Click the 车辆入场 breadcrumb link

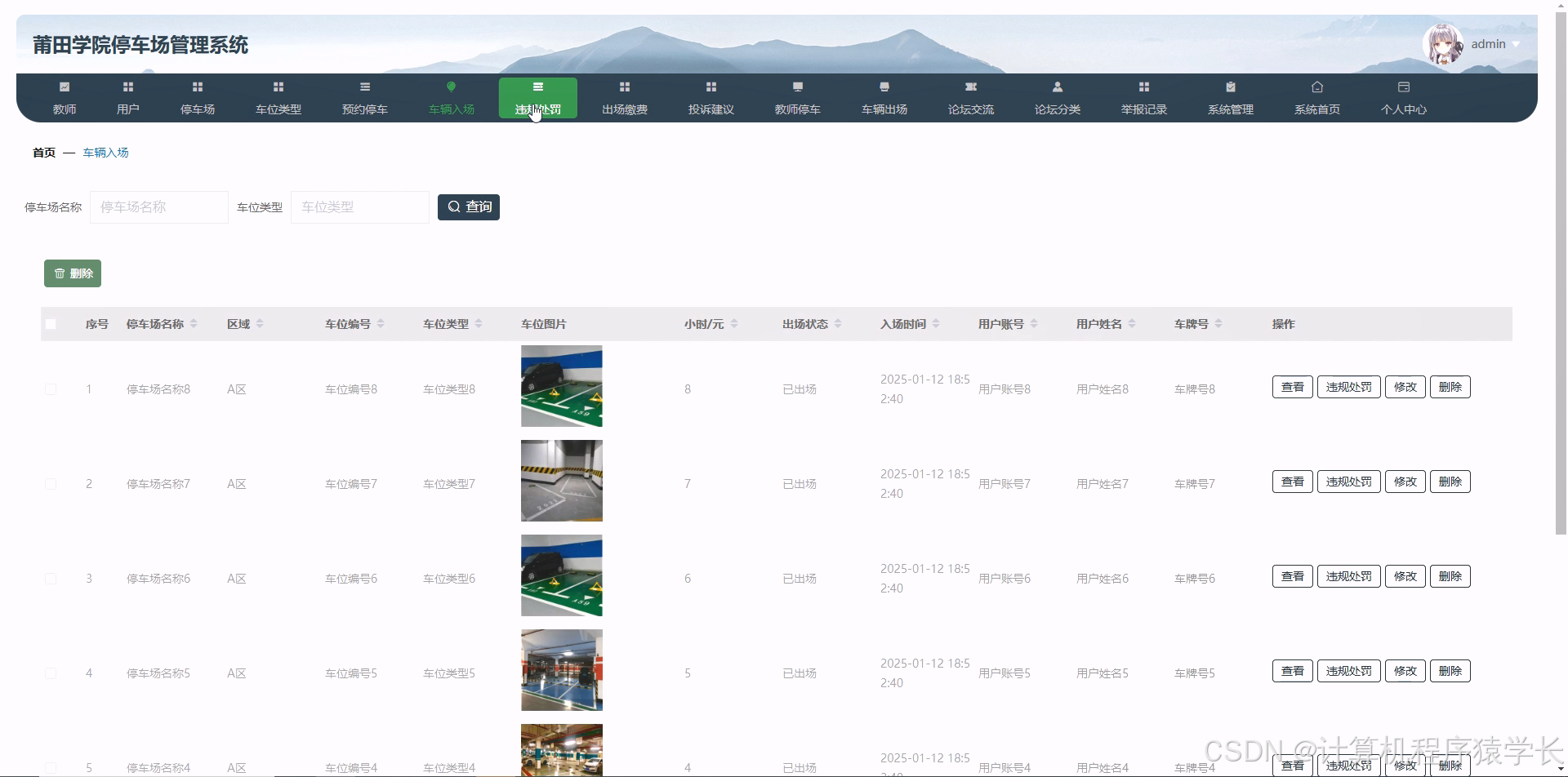[106, 153]
